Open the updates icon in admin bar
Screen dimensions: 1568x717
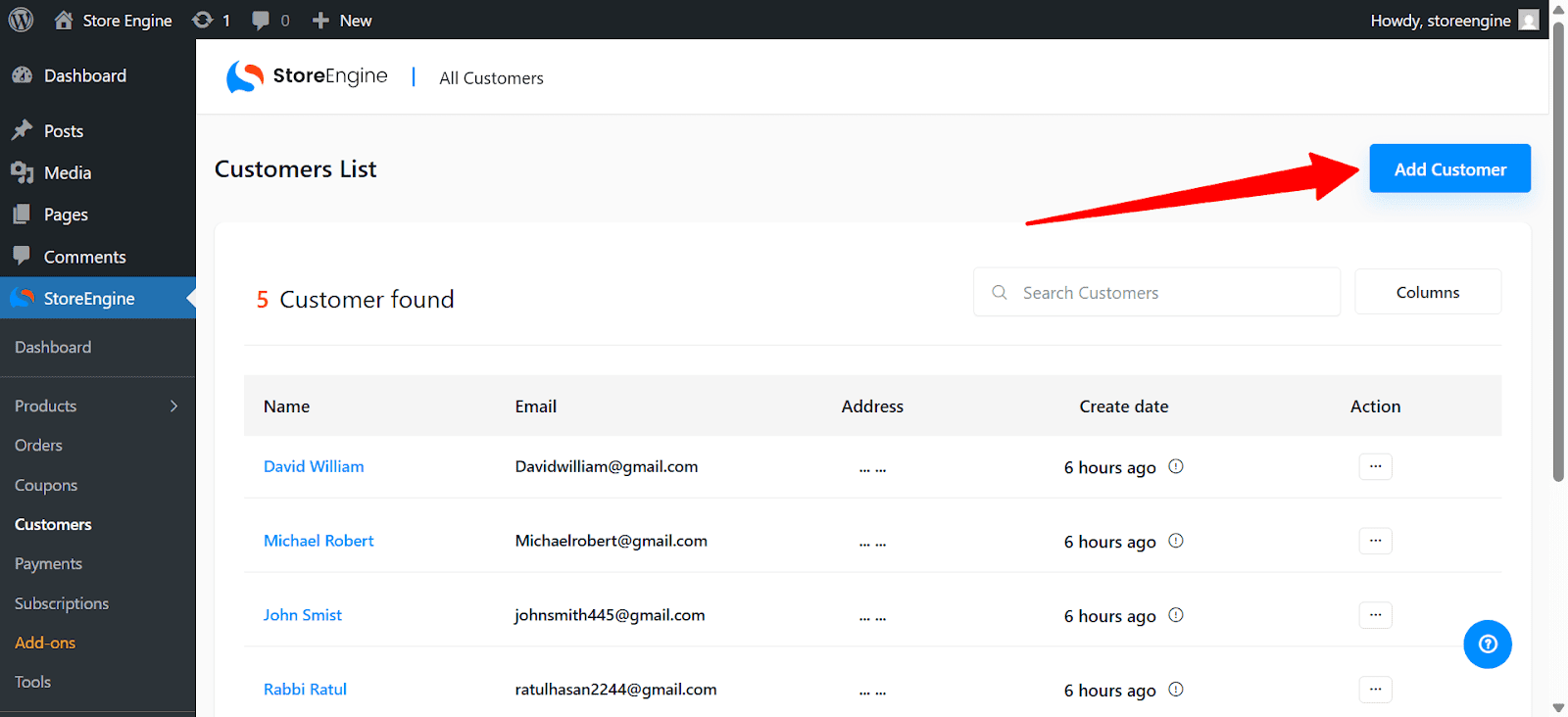(x=203, y=20)
